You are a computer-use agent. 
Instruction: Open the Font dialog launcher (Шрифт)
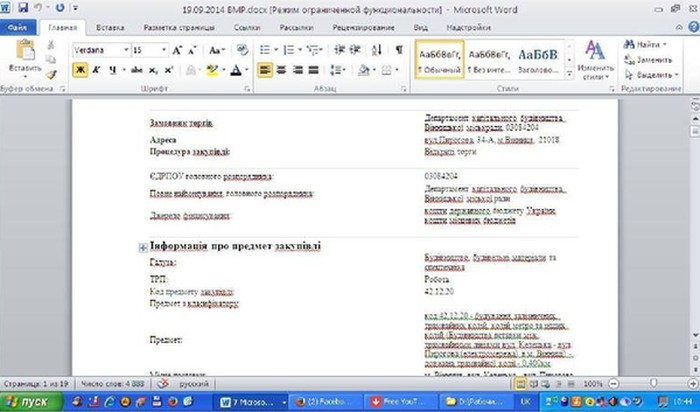[x=247, y=89]
